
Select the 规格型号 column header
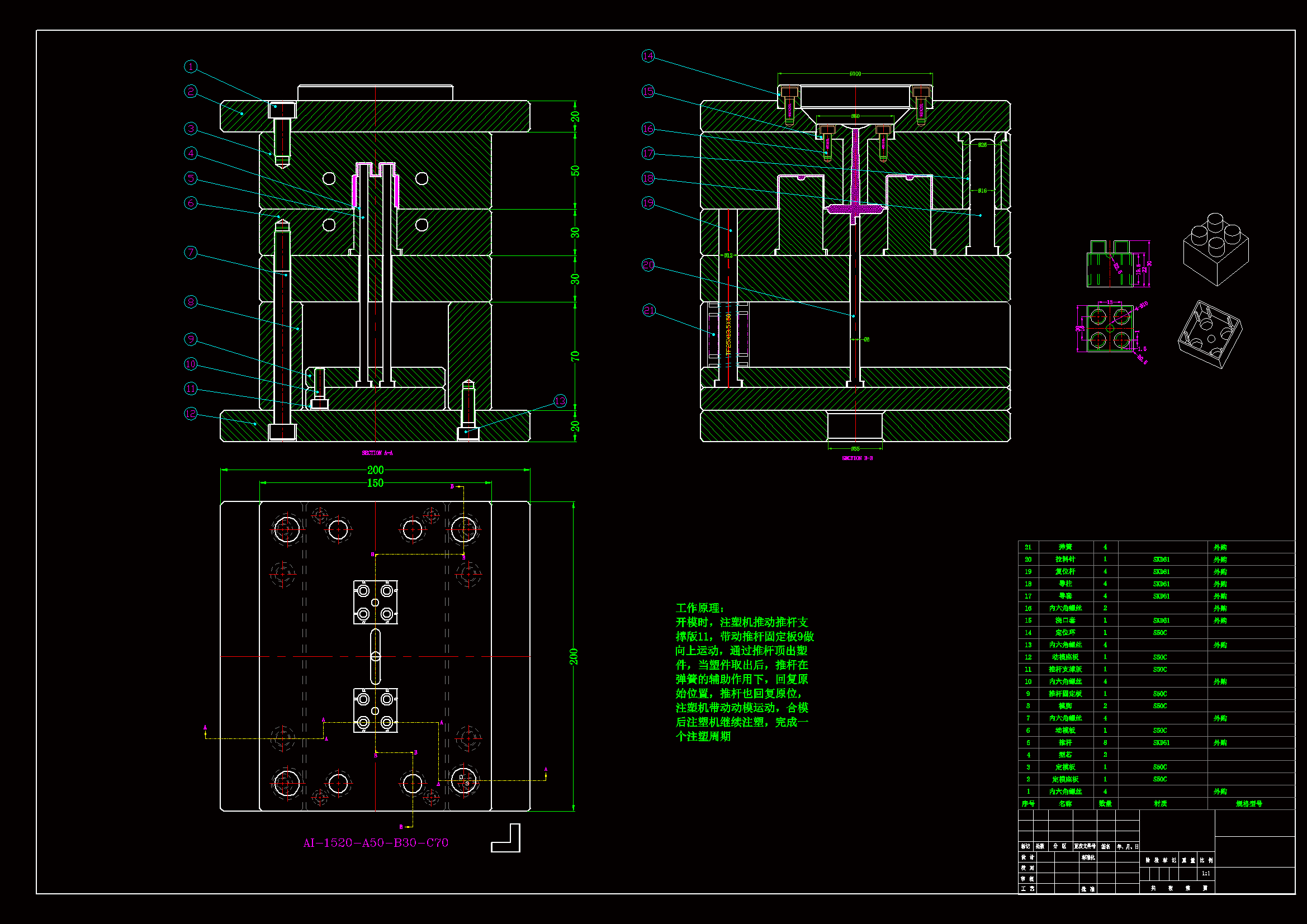coord(1249,804)
